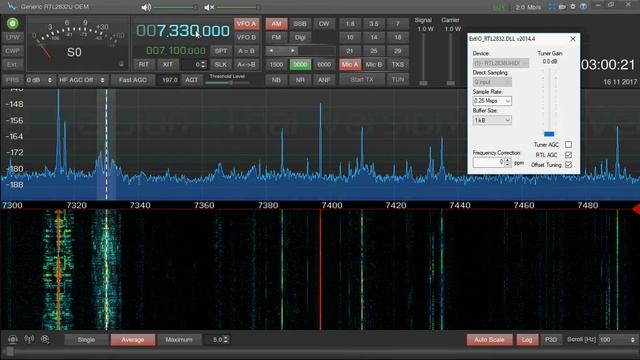Open the 0 dB attenuator dropdown

pyautogui.click(x=40, y=80)
